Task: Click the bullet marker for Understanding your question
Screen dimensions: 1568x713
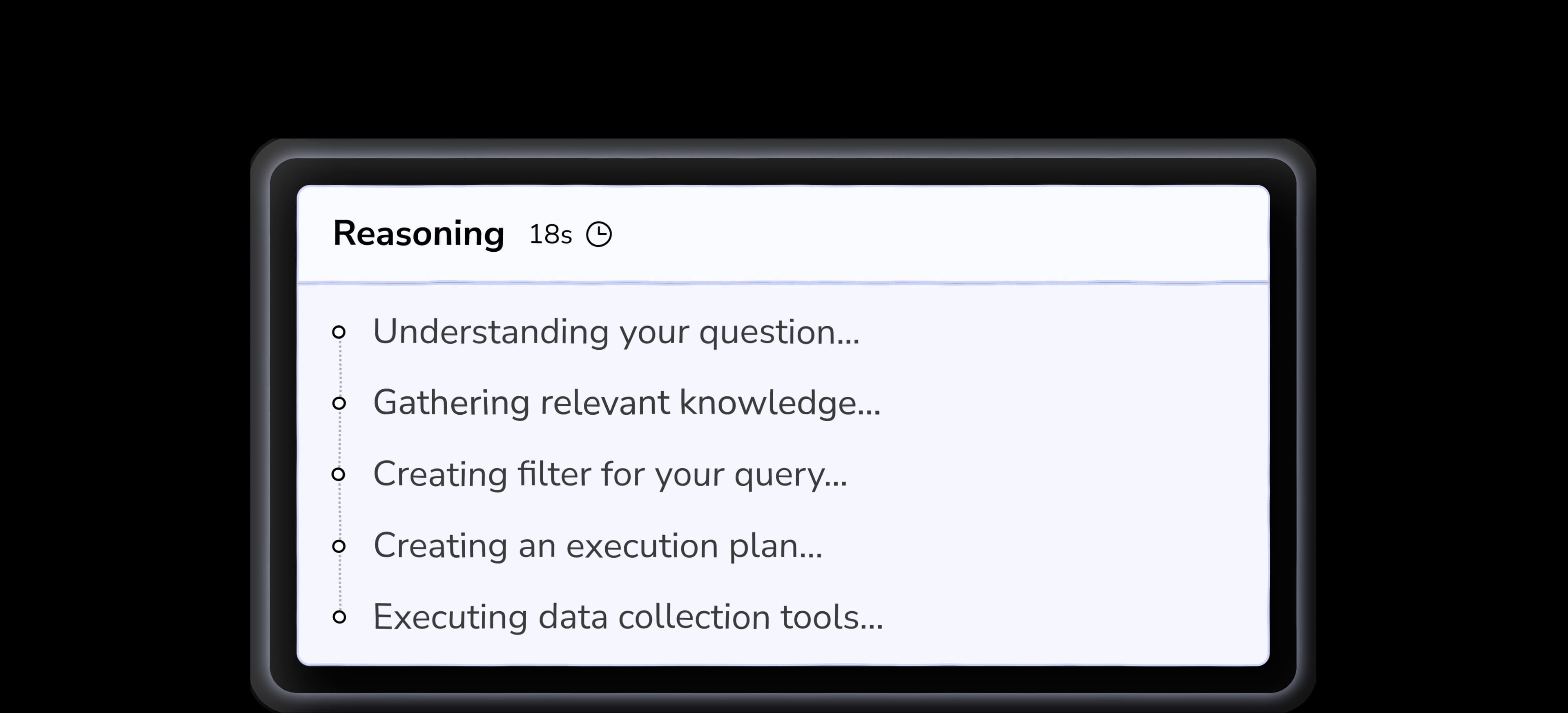Action: pos(340,332)
